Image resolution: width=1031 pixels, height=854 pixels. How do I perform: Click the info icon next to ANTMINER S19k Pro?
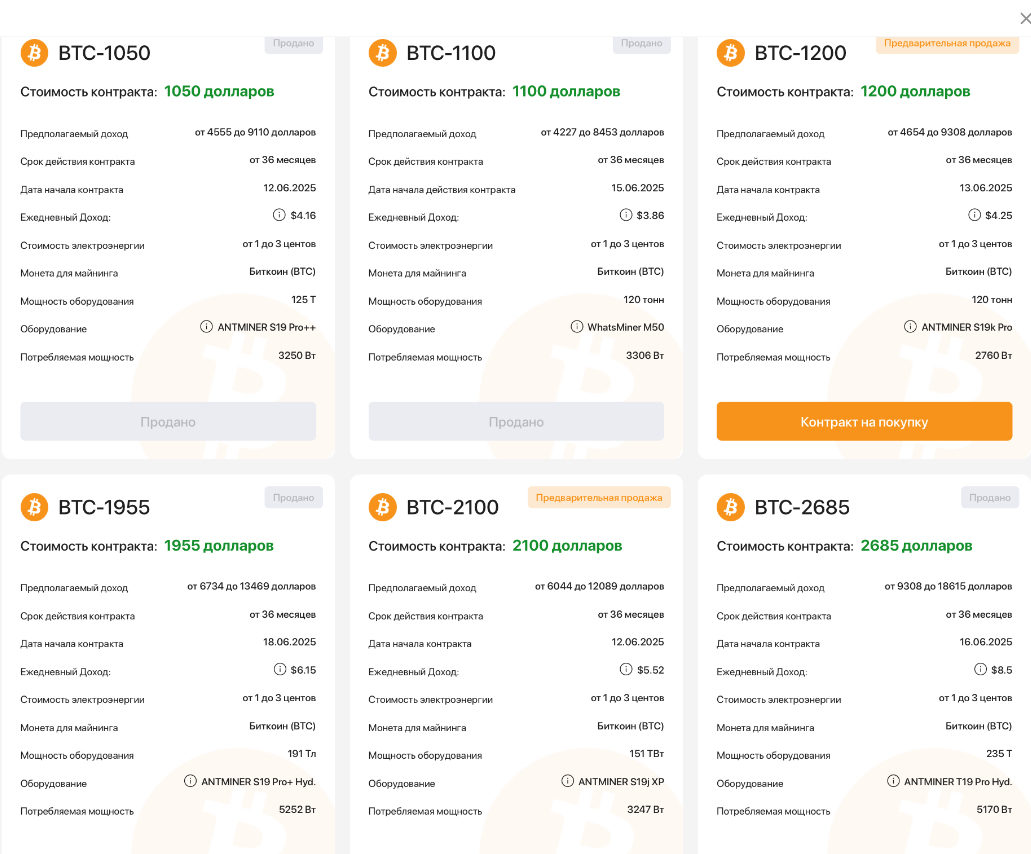(x=910, y=327)
